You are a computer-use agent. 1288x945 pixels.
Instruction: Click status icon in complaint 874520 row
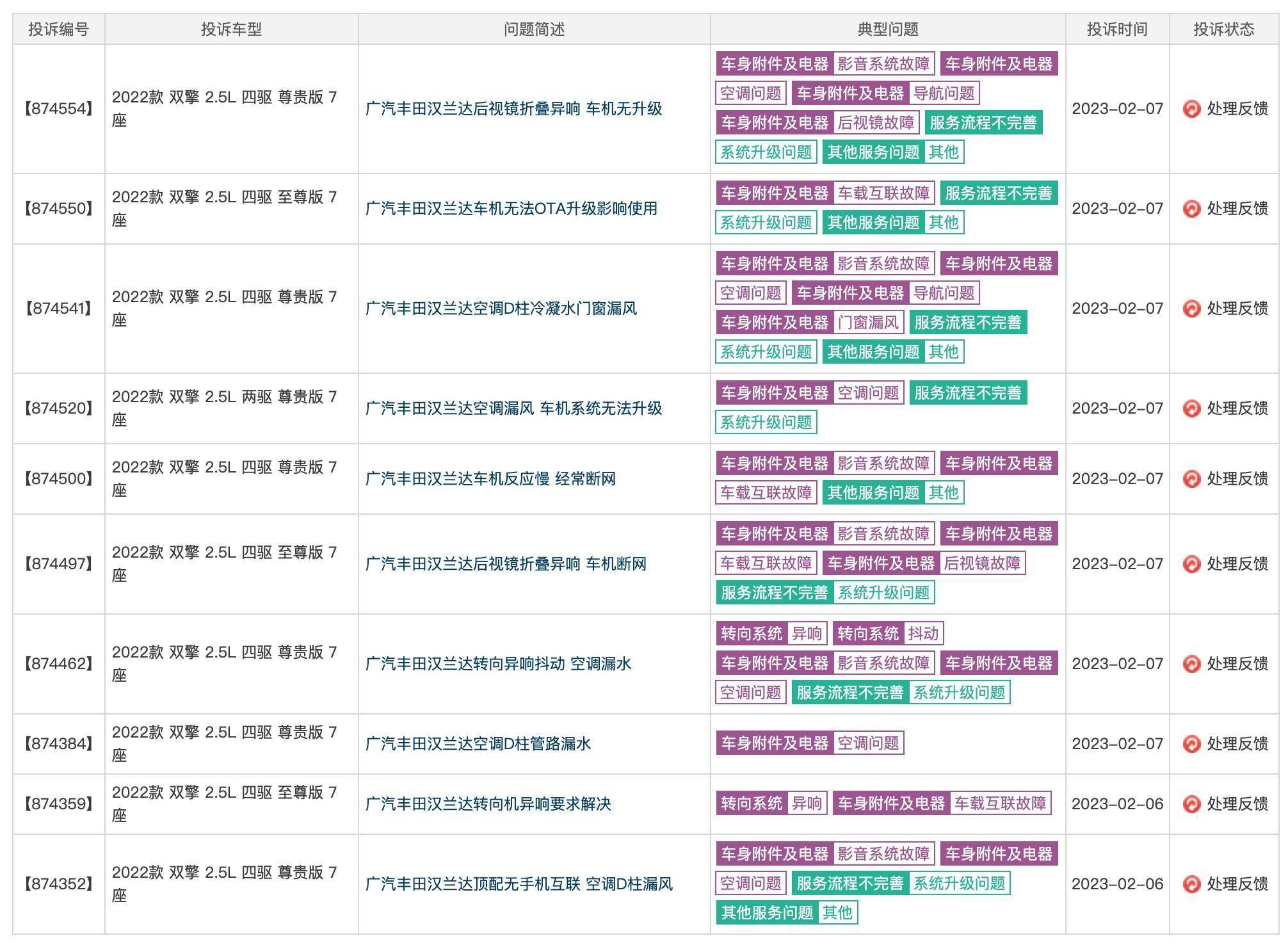point(1191,408)
